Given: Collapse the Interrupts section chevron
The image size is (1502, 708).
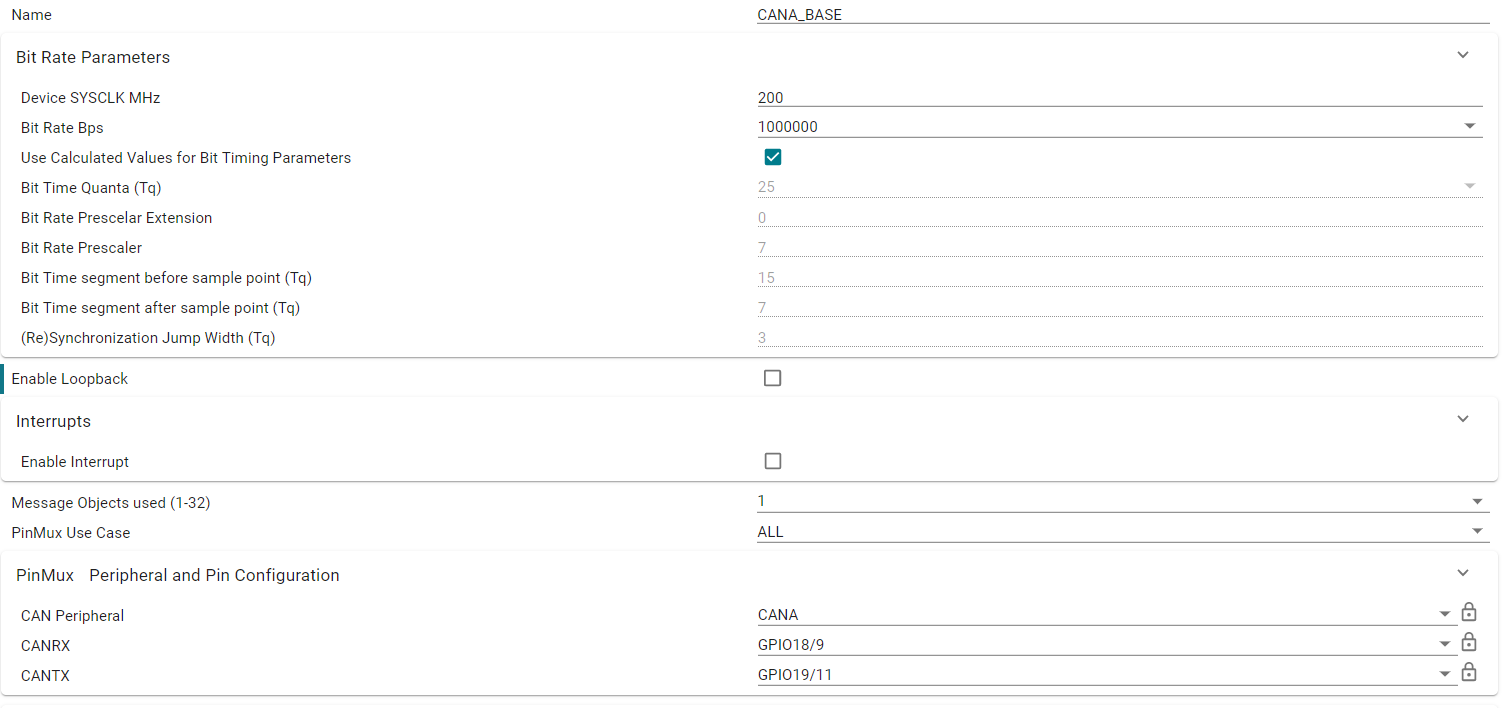Looking at the screenshot, I should tap(1463, 420).
